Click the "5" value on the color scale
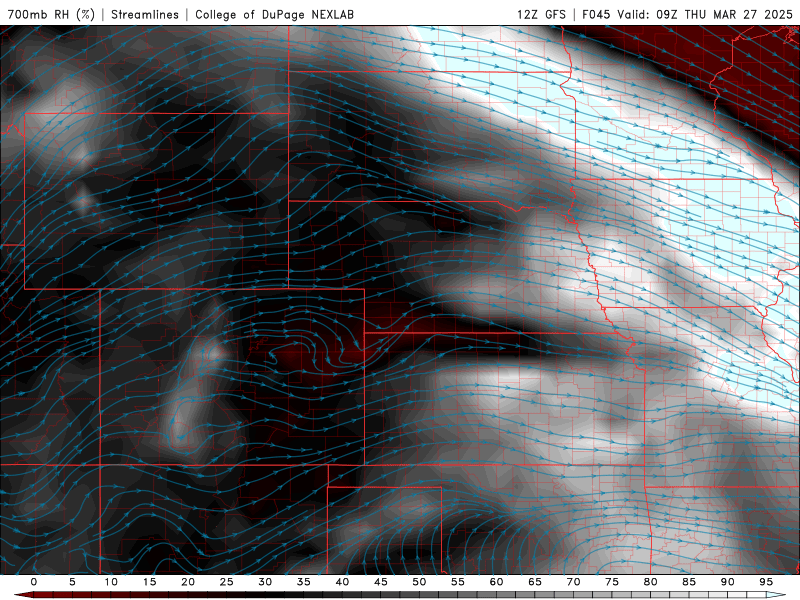 point(72,582)
